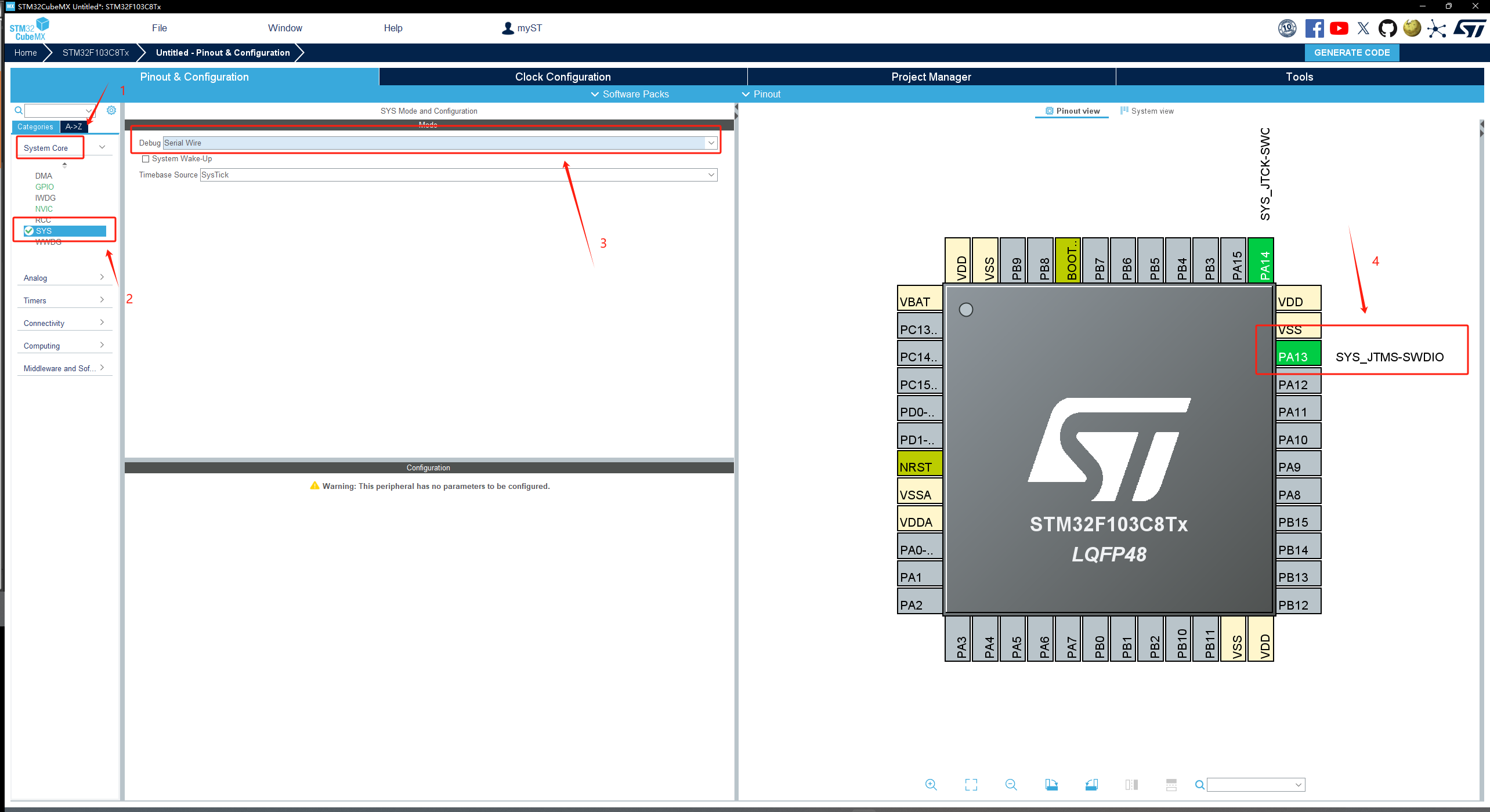Click the best fit view icon

pyautogui.click(x=971, y=784)
